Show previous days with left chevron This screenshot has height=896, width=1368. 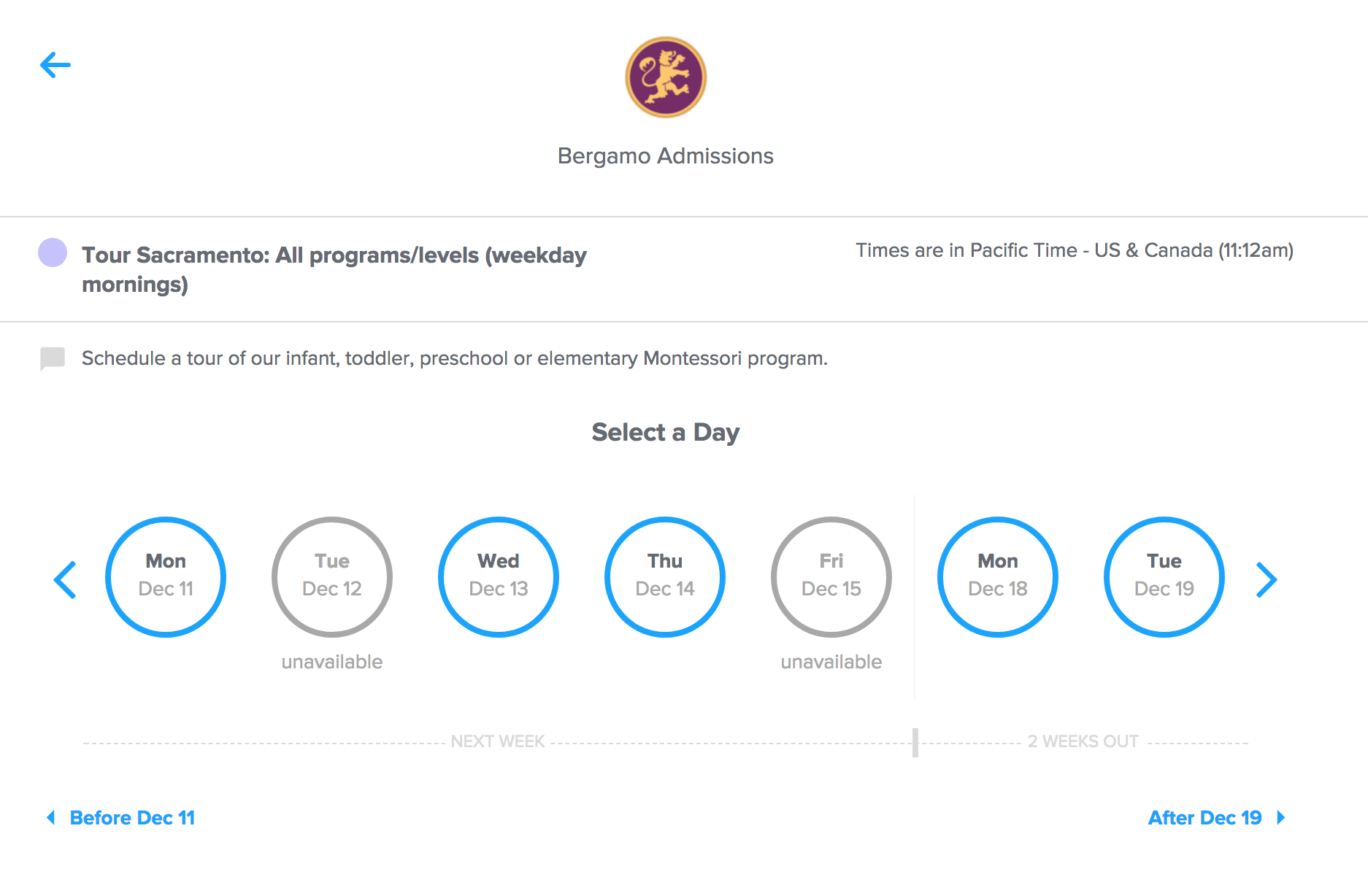(x=66, y=580)
